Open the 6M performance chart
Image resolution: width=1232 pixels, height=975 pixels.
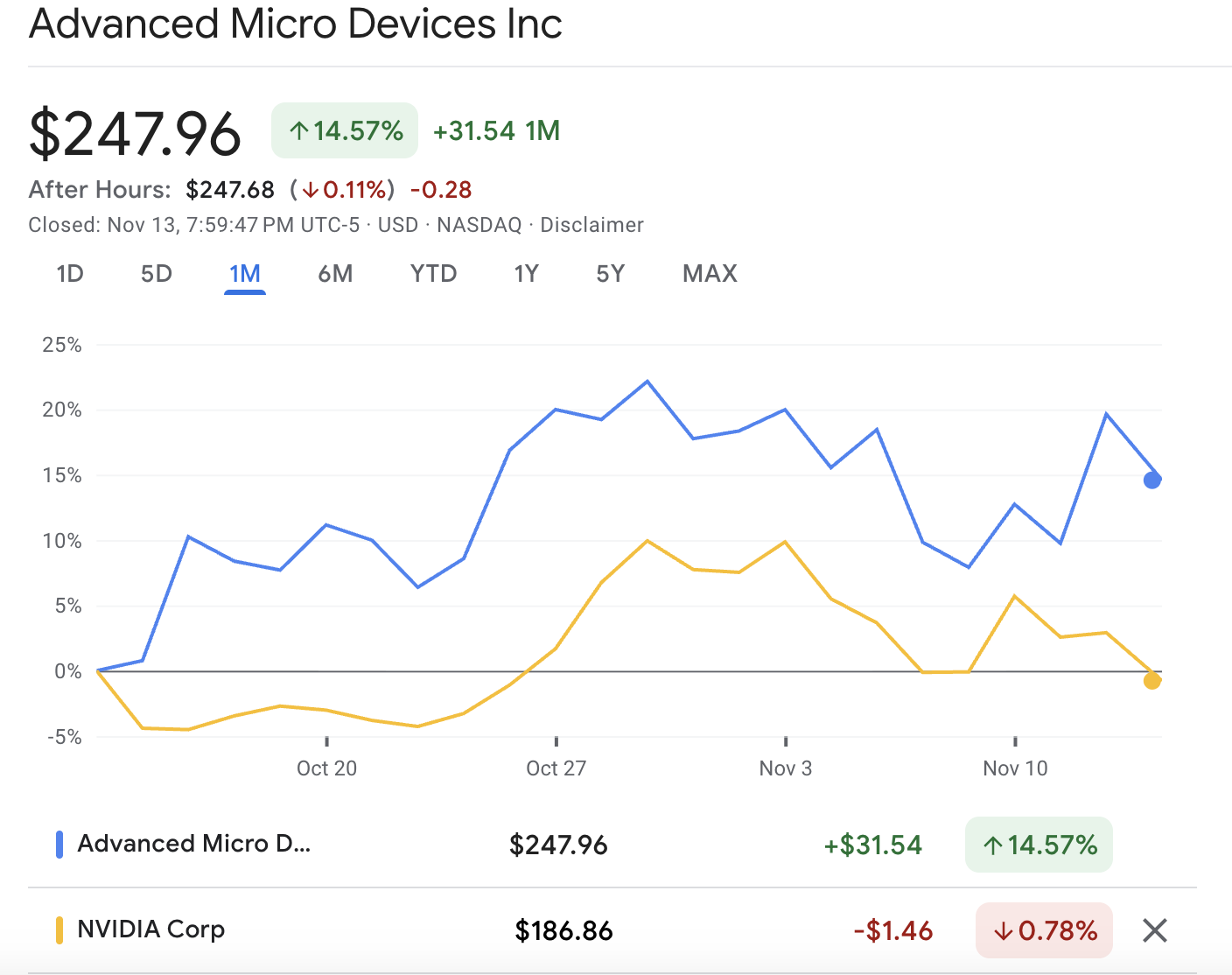335,273
